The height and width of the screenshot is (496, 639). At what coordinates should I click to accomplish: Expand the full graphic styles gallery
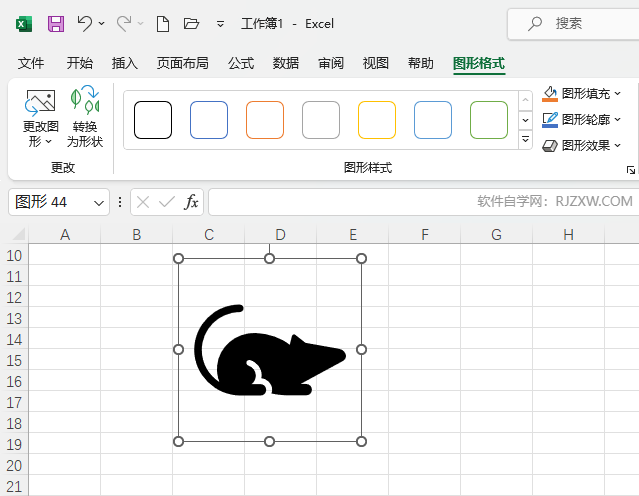click(525, 140)
